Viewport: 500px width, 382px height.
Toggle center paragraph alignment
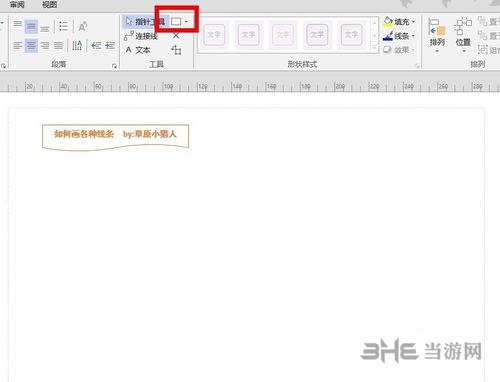(31, 45)
